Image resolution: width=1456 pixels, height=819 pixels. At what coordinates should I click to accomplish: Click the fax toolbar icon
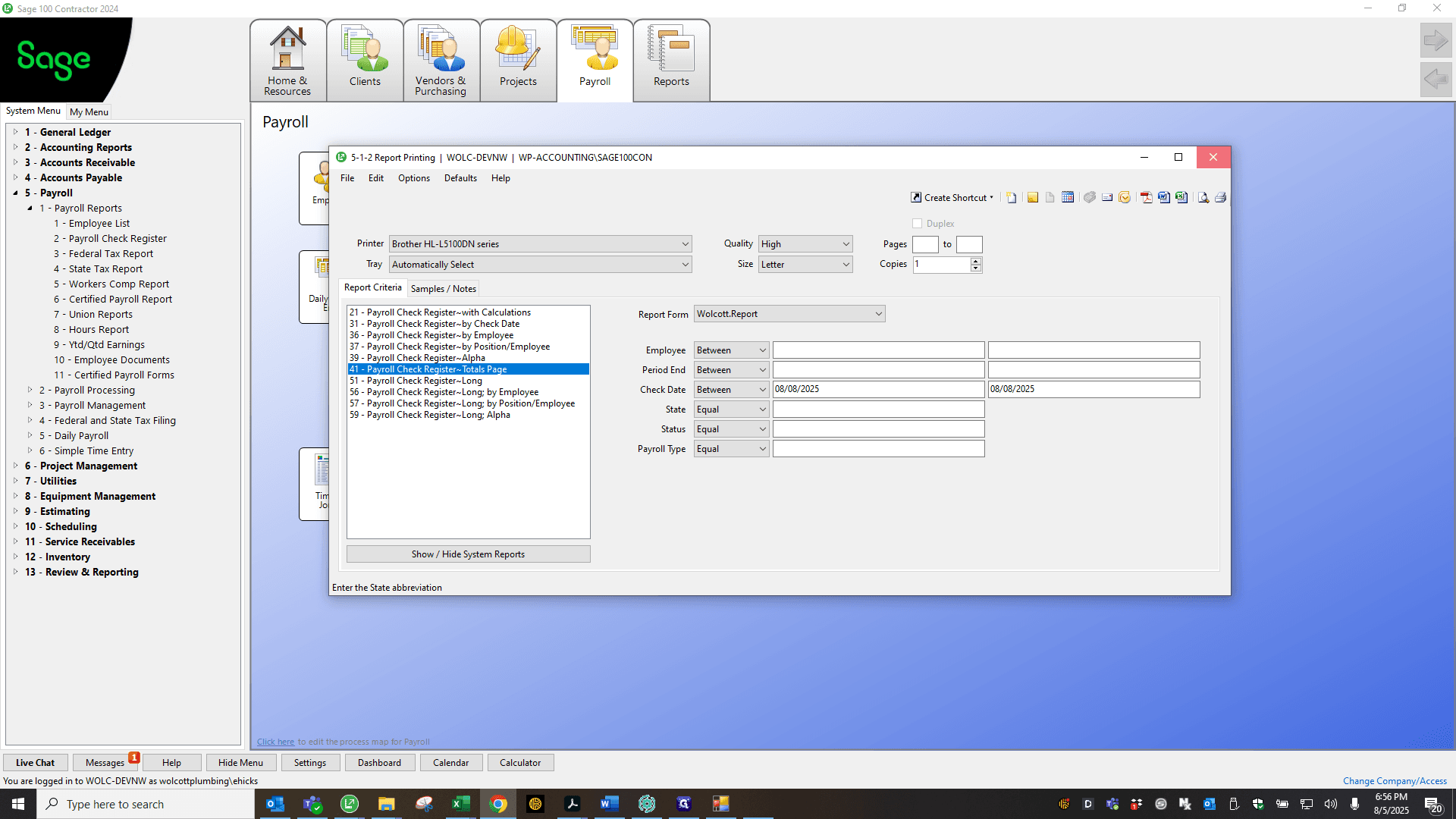1090,198
